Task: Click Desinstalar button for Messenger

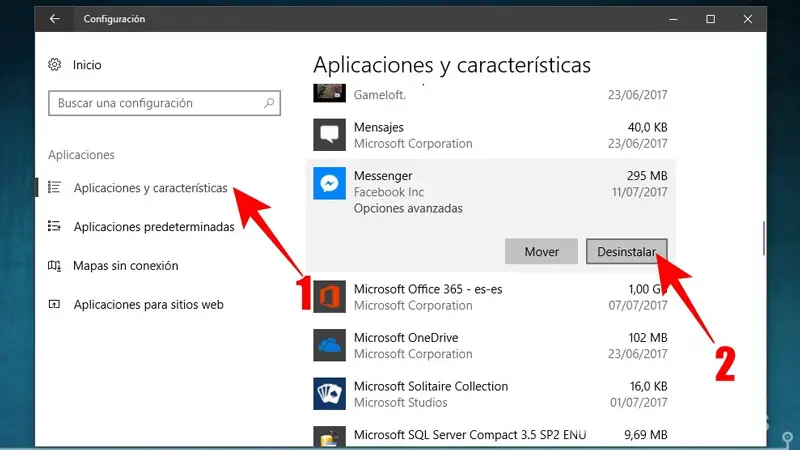Action: pyautogui.click(x=627, y=252)
